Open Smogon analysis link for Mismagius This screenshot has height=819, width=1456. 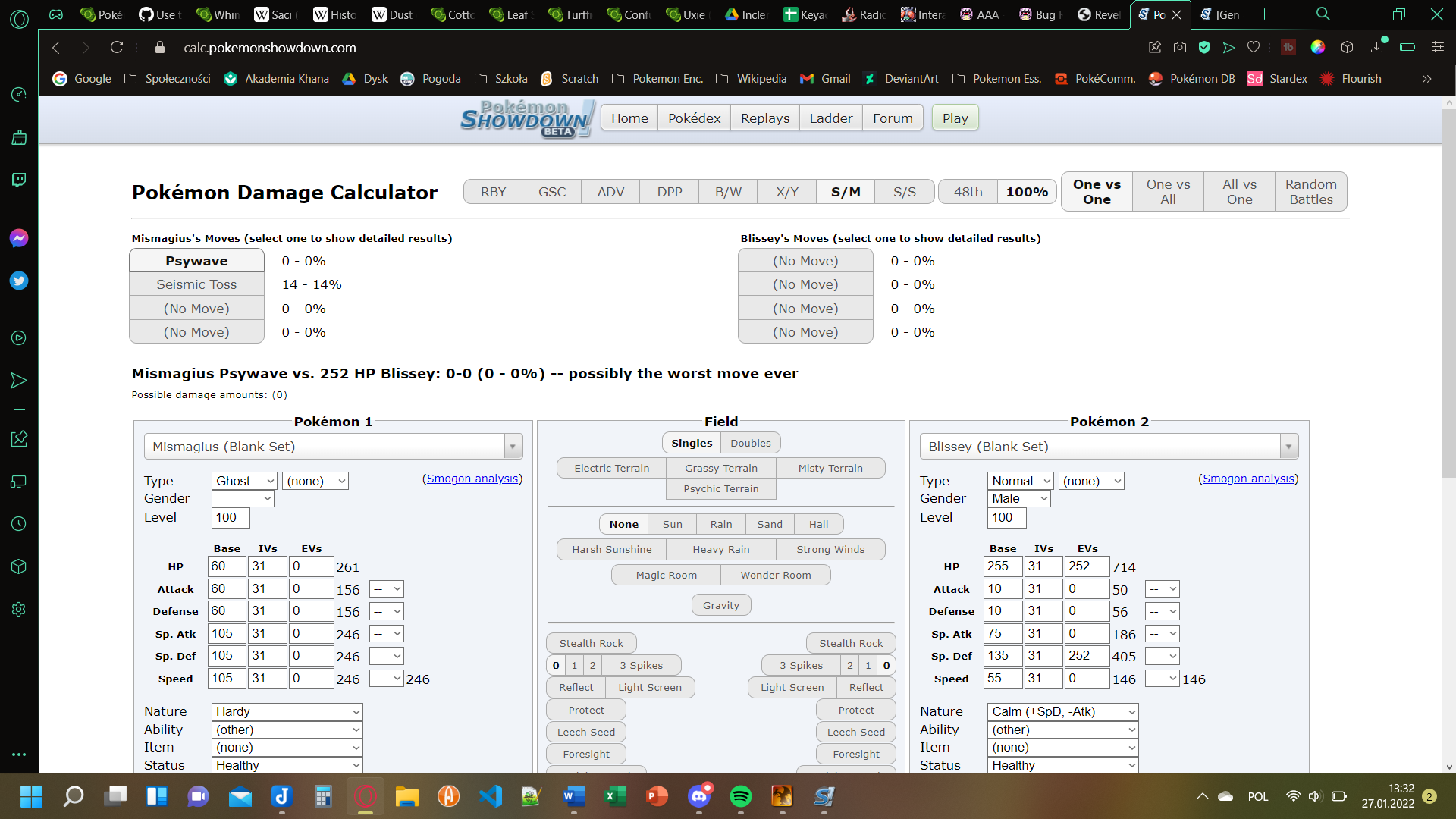472,479
